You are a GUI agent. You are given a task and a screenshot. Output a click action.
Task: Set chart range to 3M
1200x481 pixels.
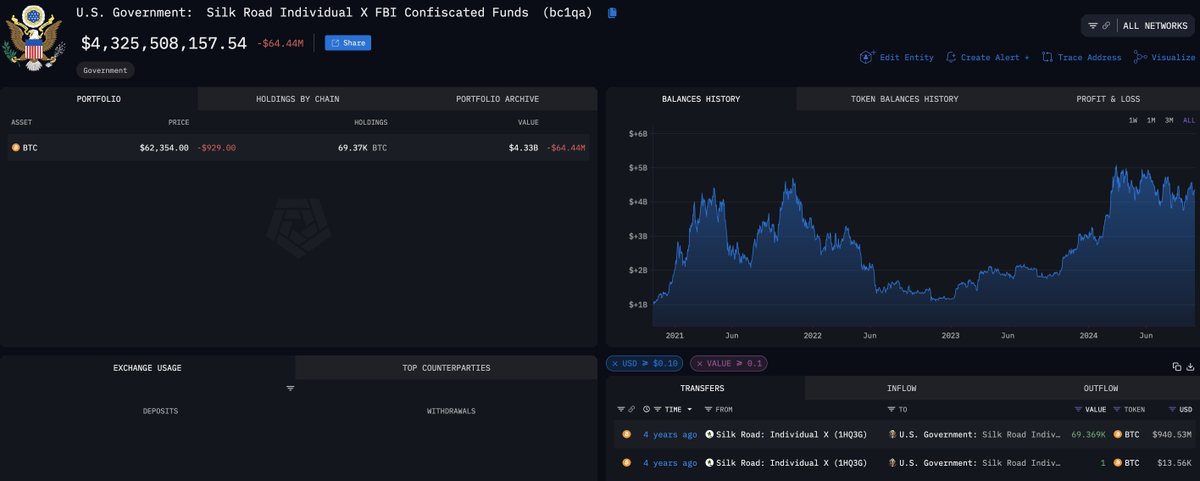1169,120
